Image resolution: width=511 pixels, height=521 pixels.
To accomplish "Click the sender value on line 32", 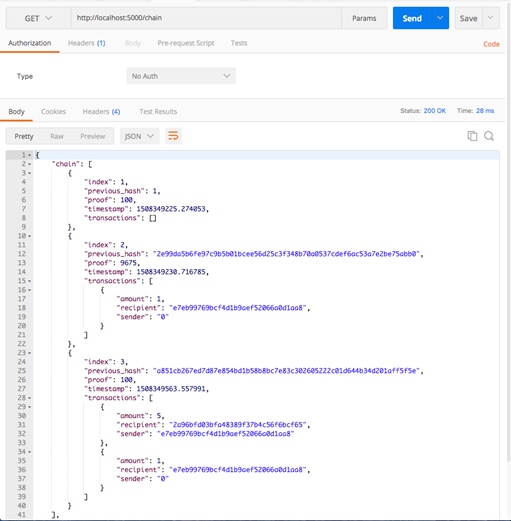I will [x=226, y=434].
